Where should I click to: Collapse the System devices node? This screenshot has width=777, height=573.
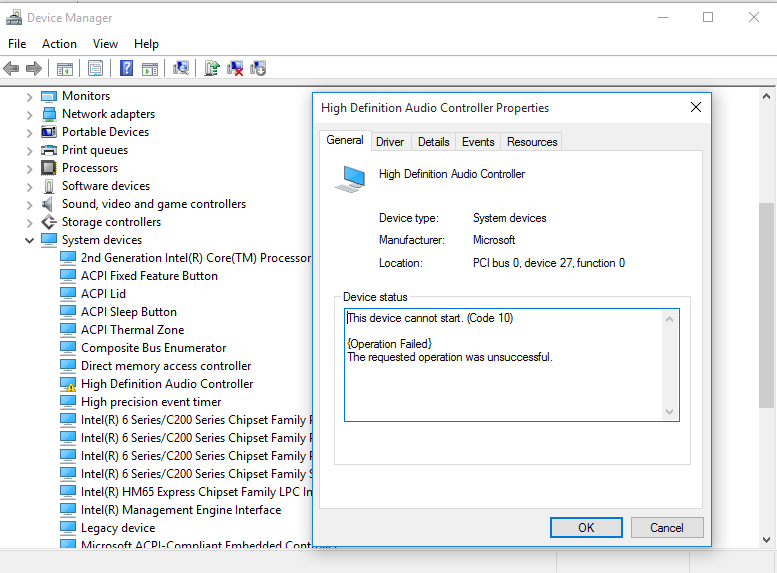click(29, 240)
